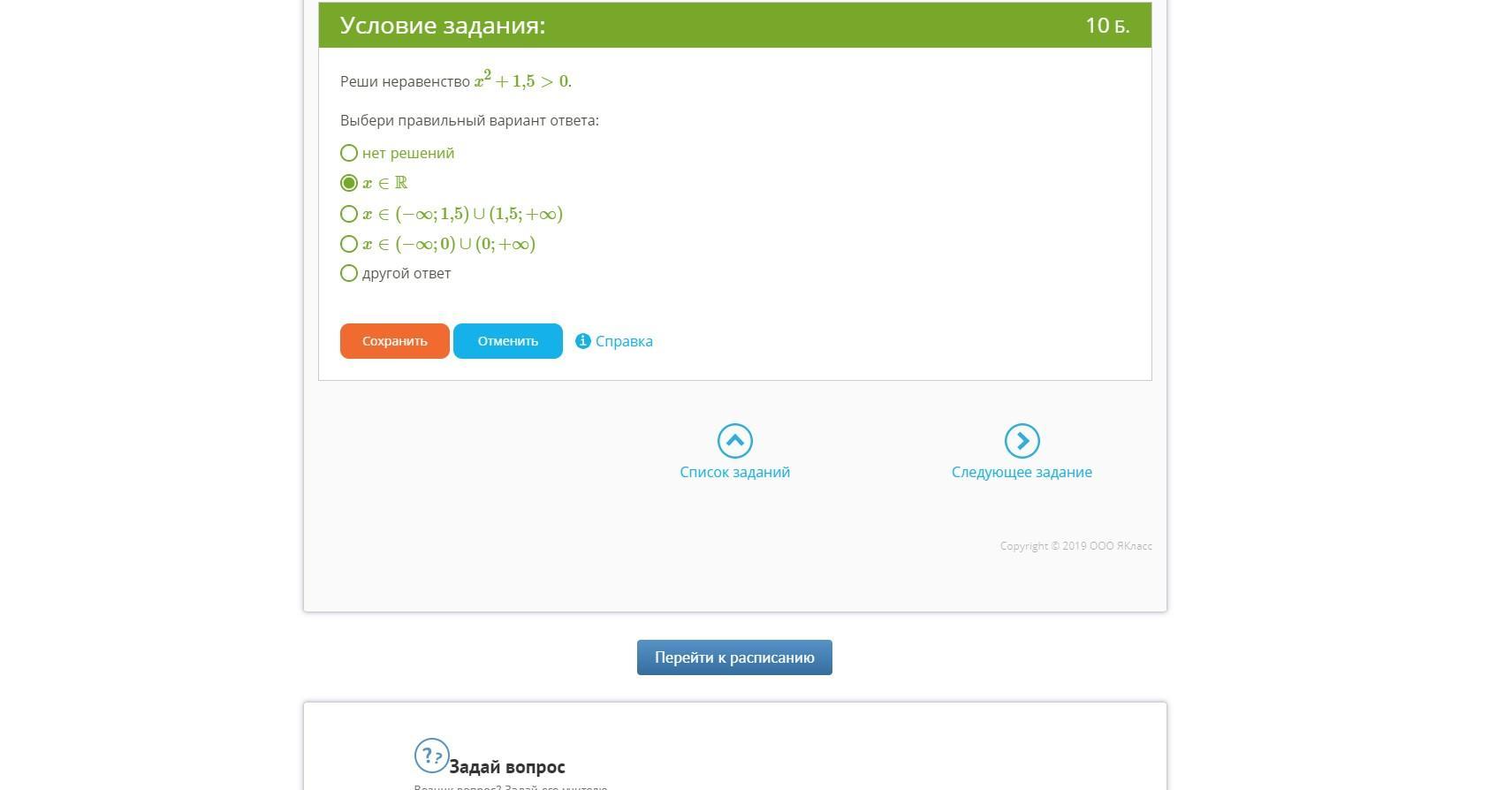Choose the answer with intervals split at 0
Viewport: 1512px width, 790px height.
349,244
